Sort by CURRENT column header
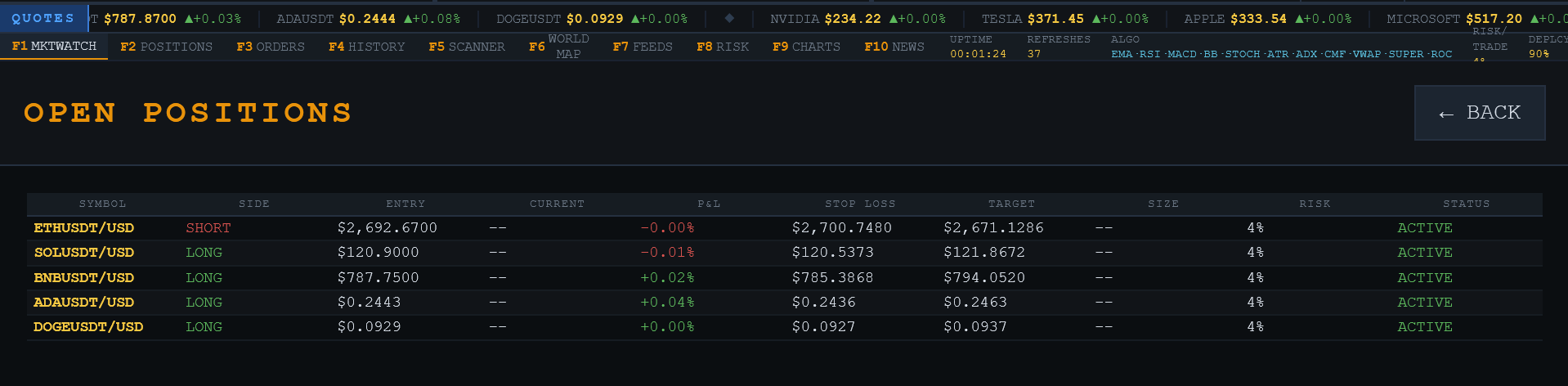This screenshot has width=1568, height=386. pos(557,204)
